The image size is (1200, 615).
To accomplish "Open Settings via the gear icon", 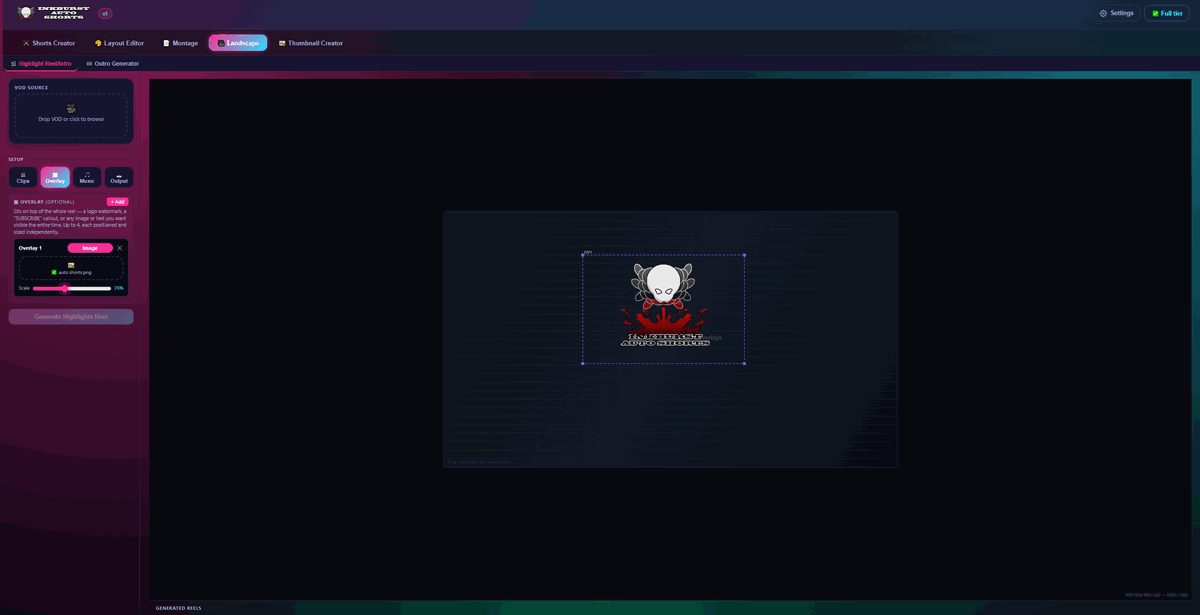I will click(1116, 13).
